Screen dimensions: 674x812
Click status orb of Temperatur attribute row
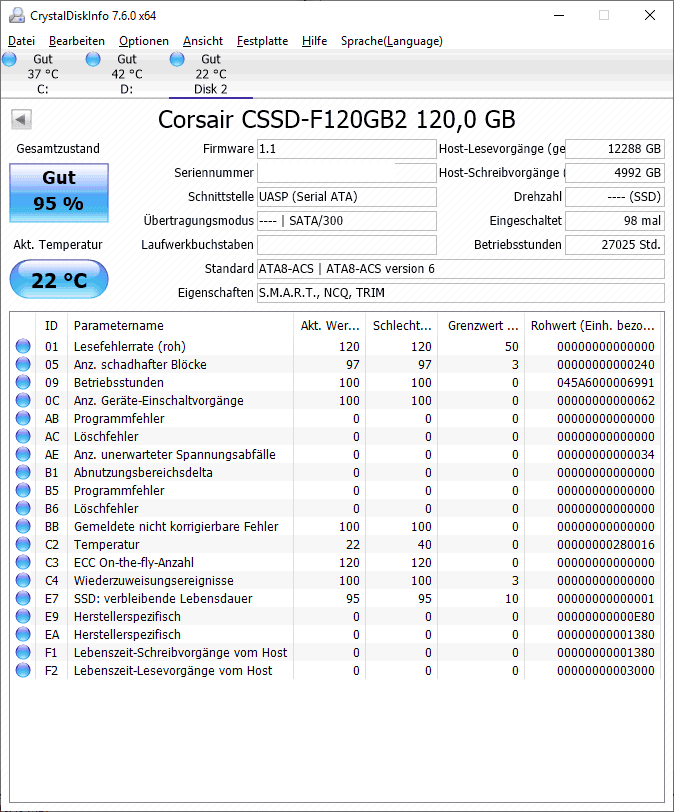pyautogui.click(x=23, y=544)
